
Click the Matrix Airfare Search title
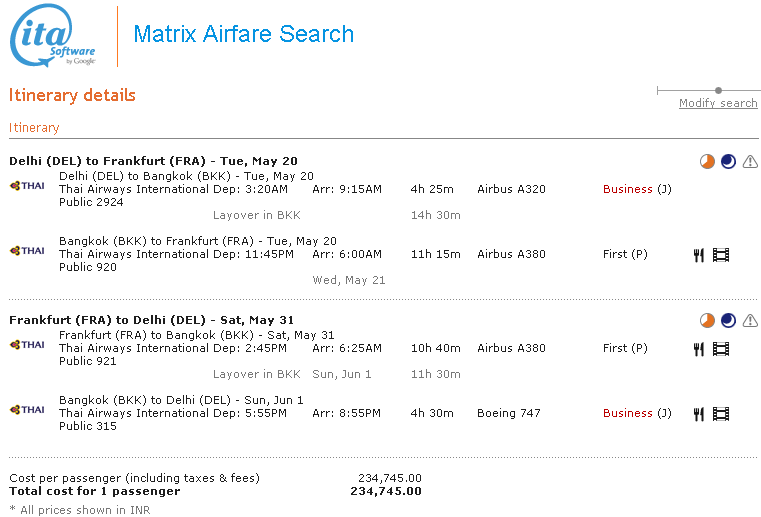click(x=243, y=34)
